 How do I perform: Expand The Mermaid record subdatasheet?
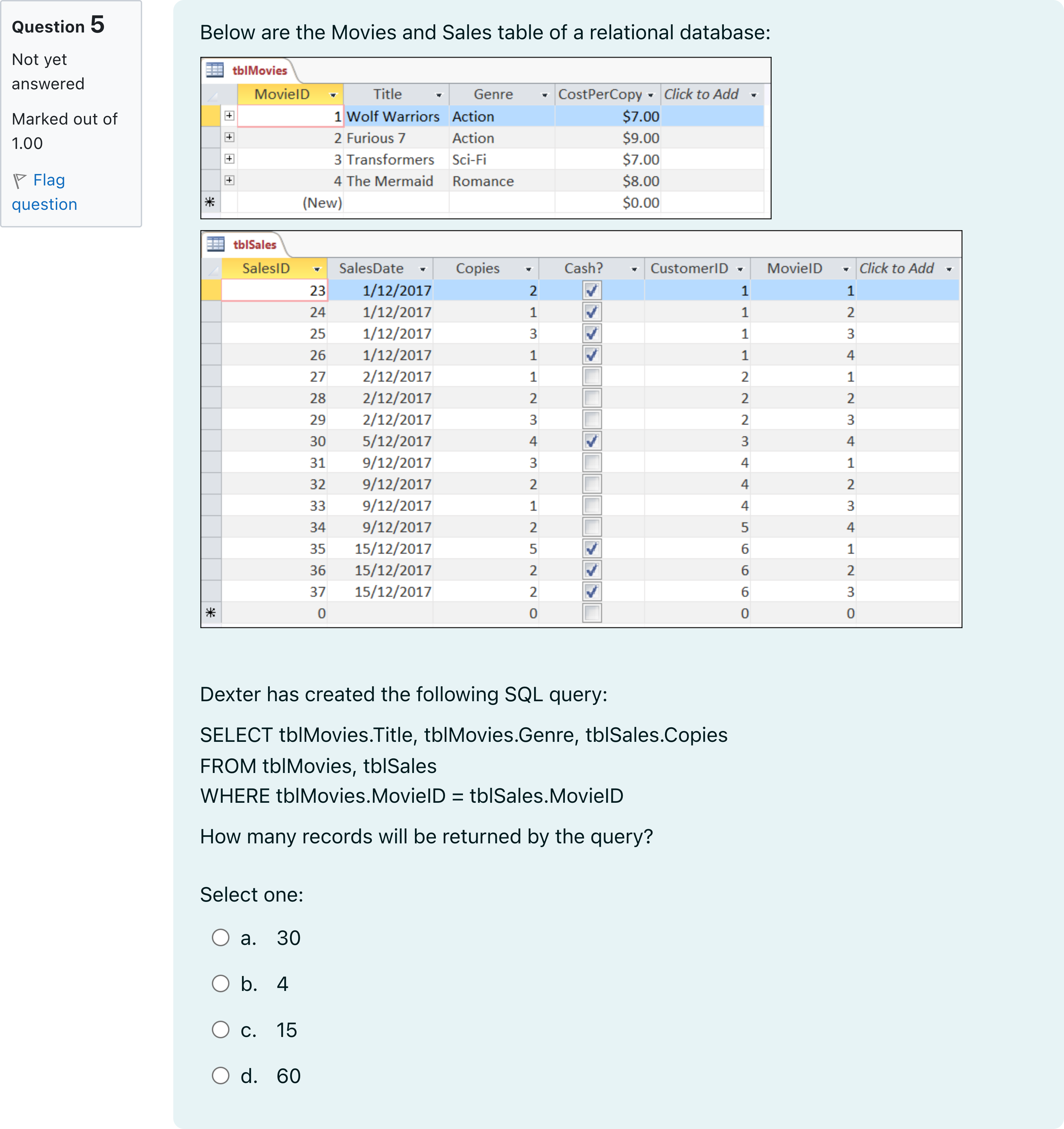[229, 181]
